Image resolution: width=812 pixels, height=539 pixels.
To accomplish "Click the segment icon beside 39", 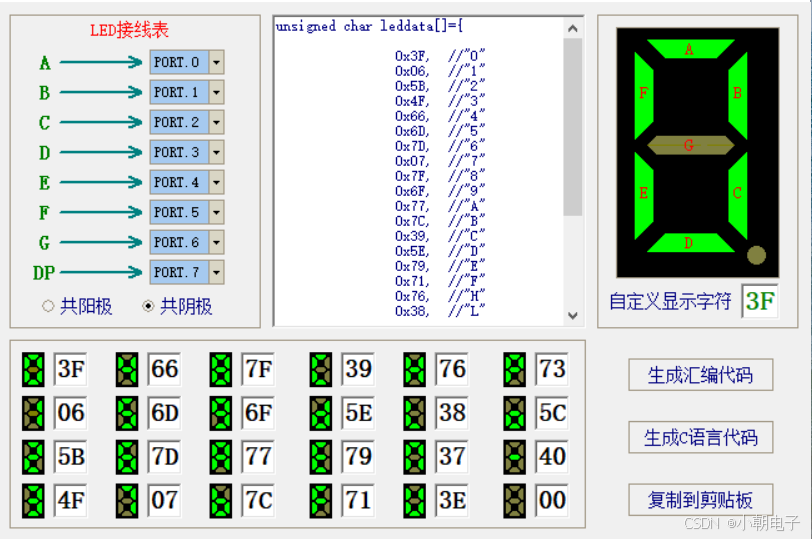I will (321, 370).
